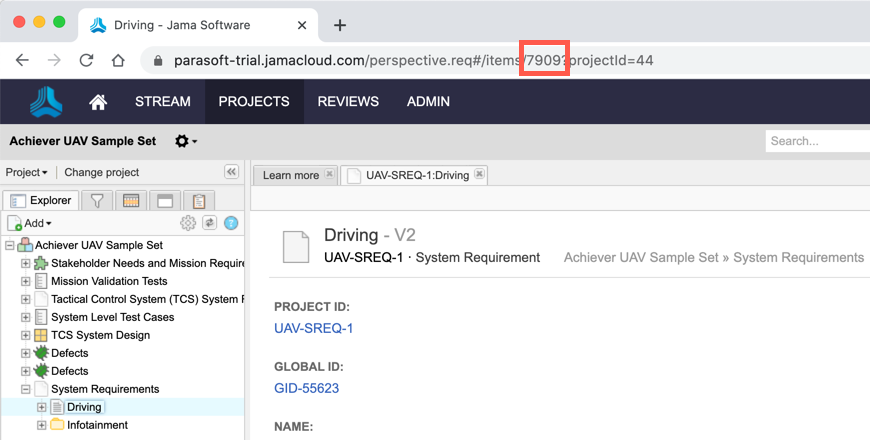The image size is (870, 440).
Task: Switch to the Explorer tab
Action: pos(41,200)
